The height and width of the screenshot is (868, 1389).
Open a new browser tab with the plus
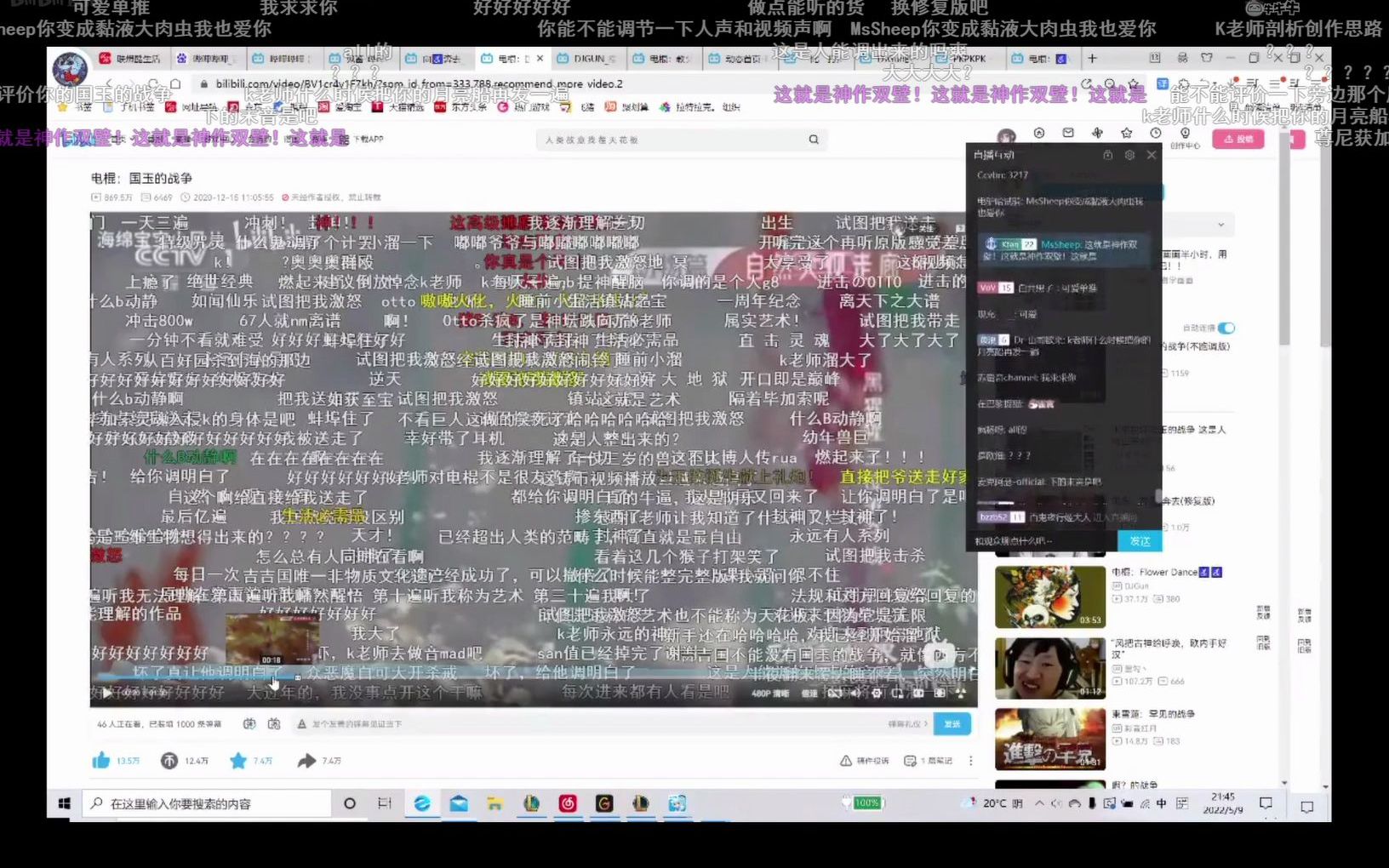click(x=1092, y=59)
